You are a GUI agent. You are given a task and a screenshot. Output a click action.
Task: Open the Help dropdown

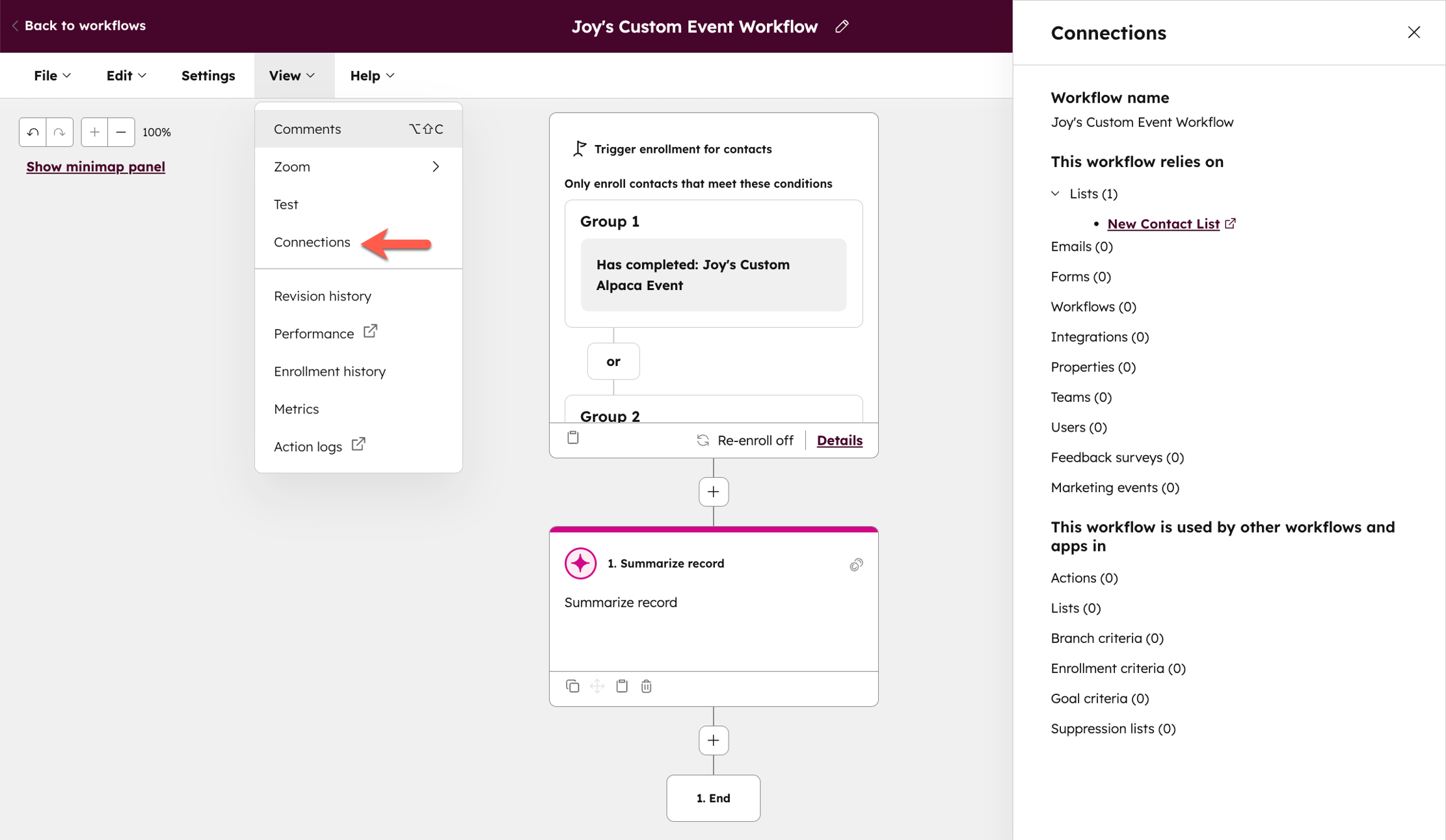372,75
